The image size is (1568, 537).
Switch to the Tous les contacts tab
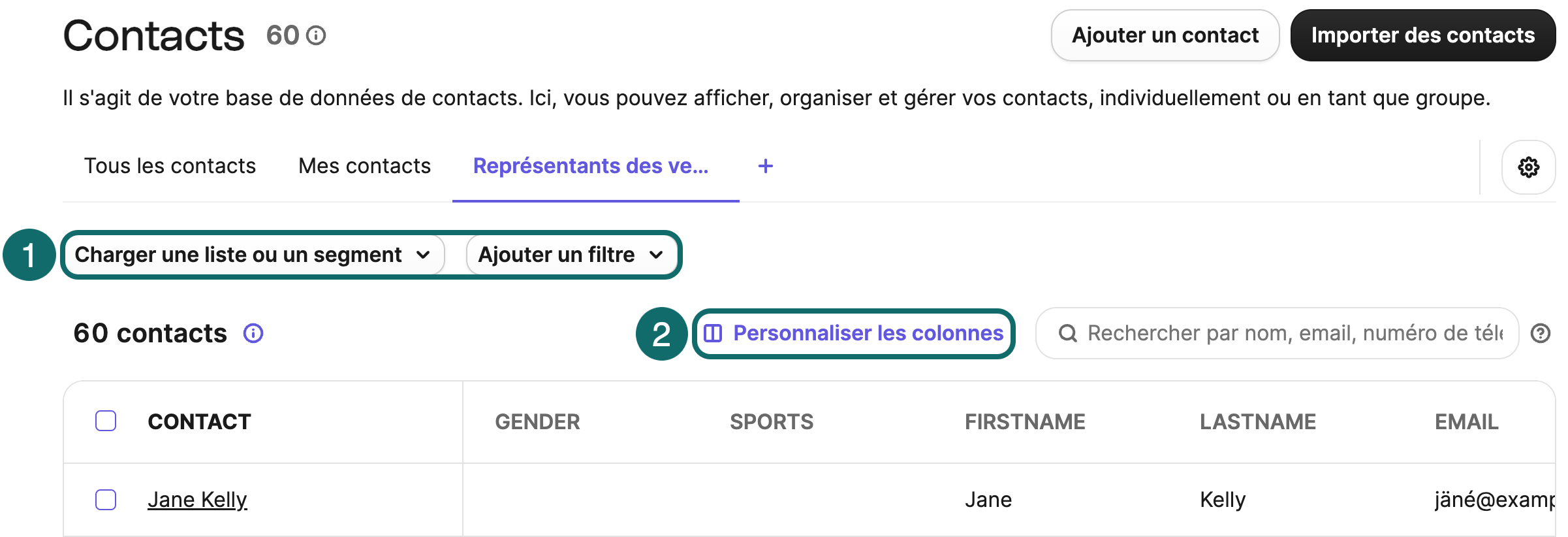click(x=170, y=166)
